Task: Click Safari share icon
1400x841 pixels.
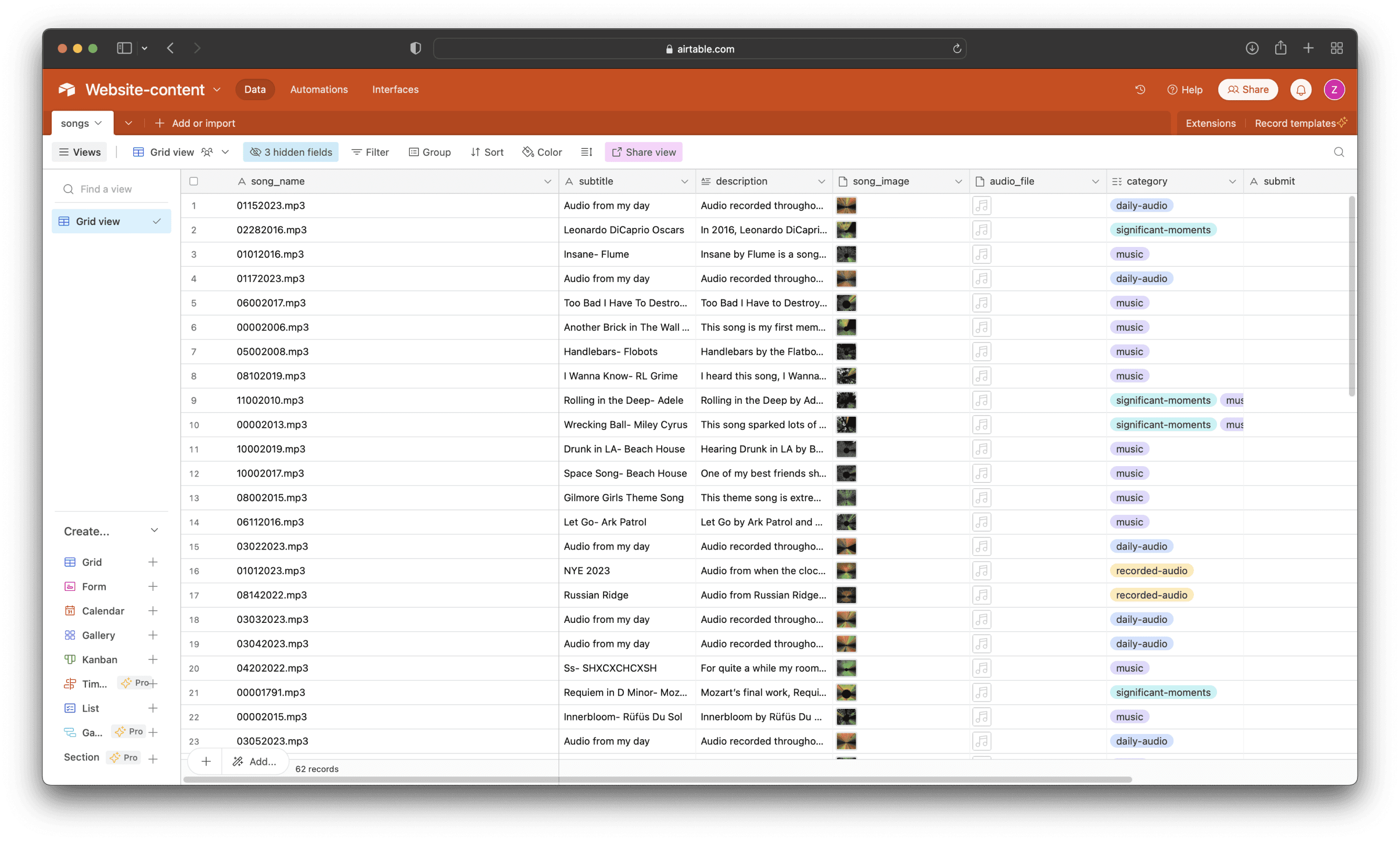Action: [x=1280, y=48]
